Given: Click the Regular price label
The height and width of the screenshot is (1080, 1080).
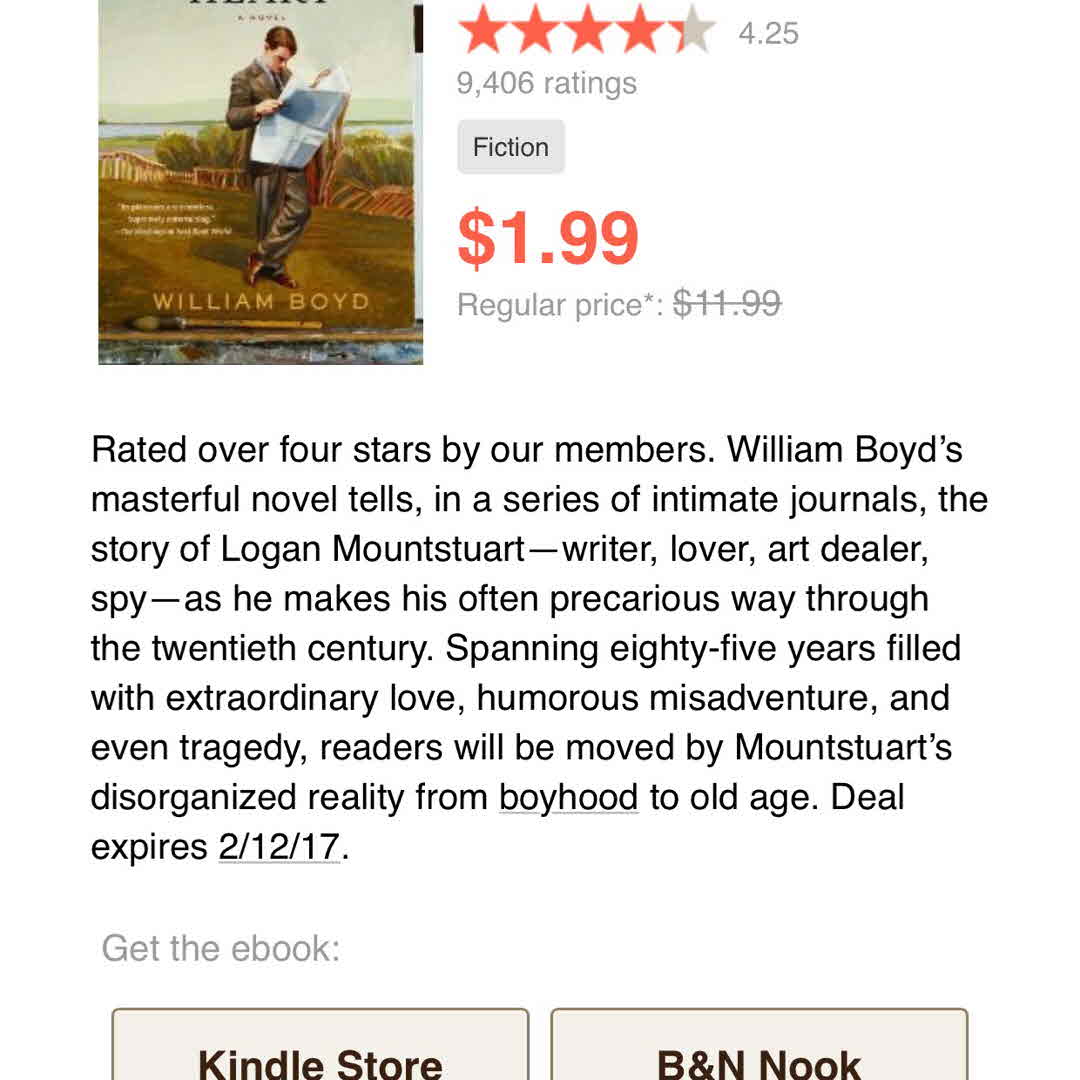Looking at the screenshot, I should pos(560,304).
